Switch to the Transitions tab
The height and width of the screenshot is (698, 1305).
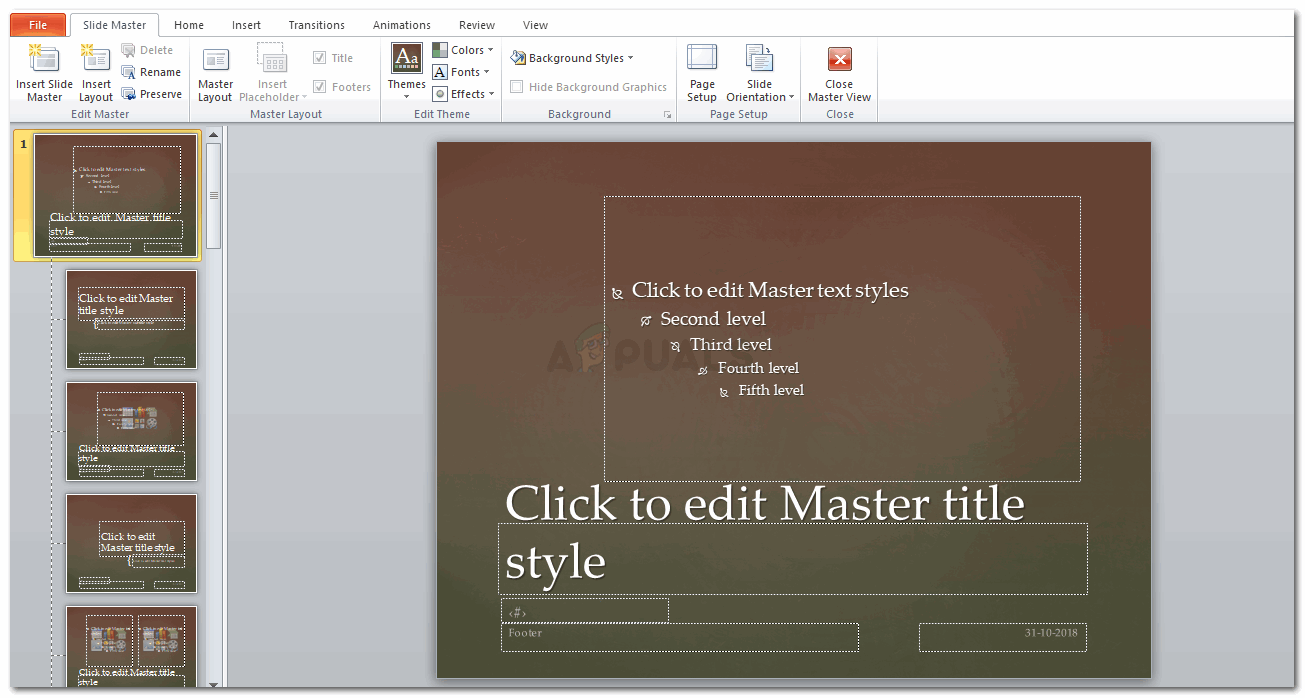coord(316,25)
